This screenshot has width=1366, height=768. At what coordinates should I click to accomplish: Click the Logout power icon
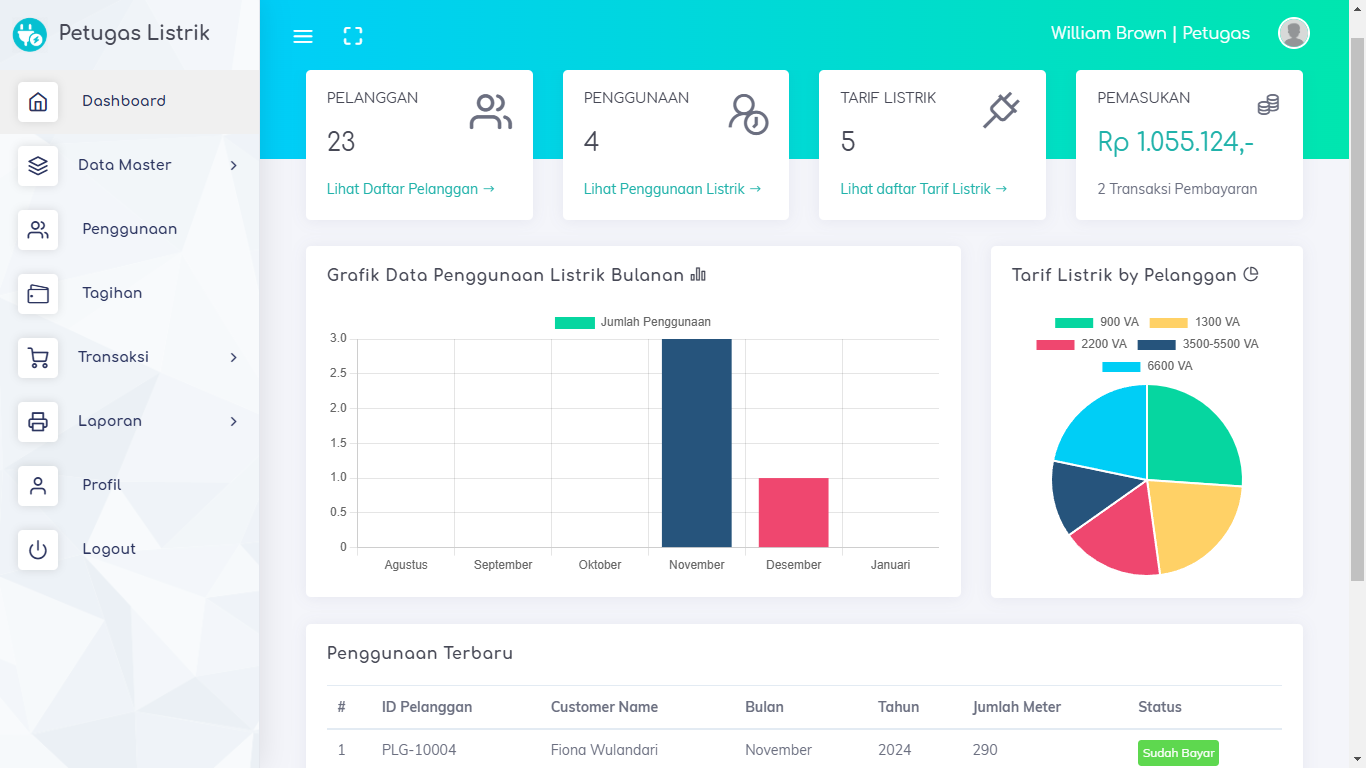click(x=38, y=549)
